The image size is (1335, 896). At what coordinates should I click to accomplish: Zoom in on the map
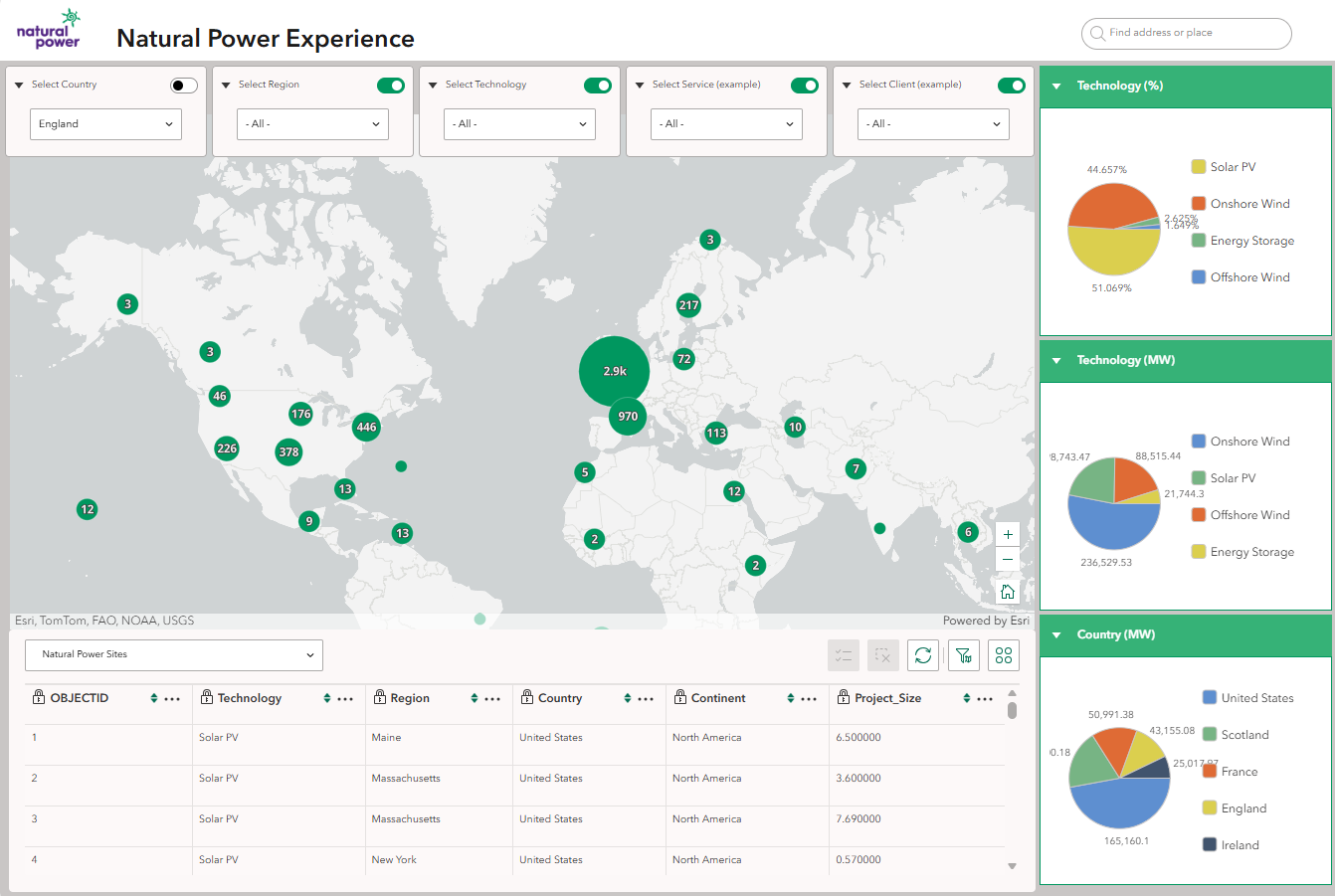[x=1008, y=534]
